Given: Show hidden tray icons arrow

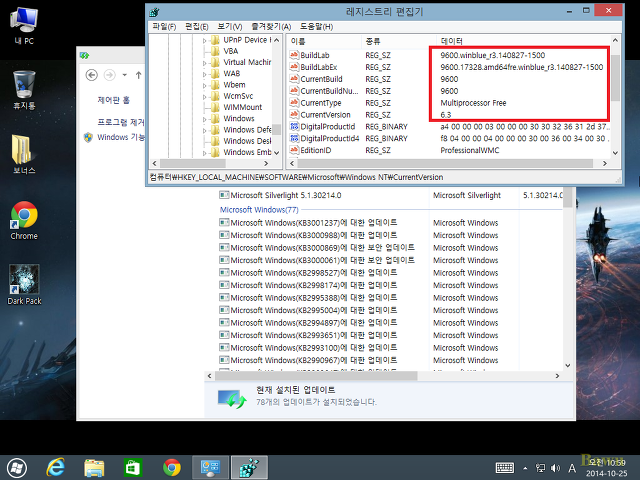Looking at the screenshot, I should 525,468.
